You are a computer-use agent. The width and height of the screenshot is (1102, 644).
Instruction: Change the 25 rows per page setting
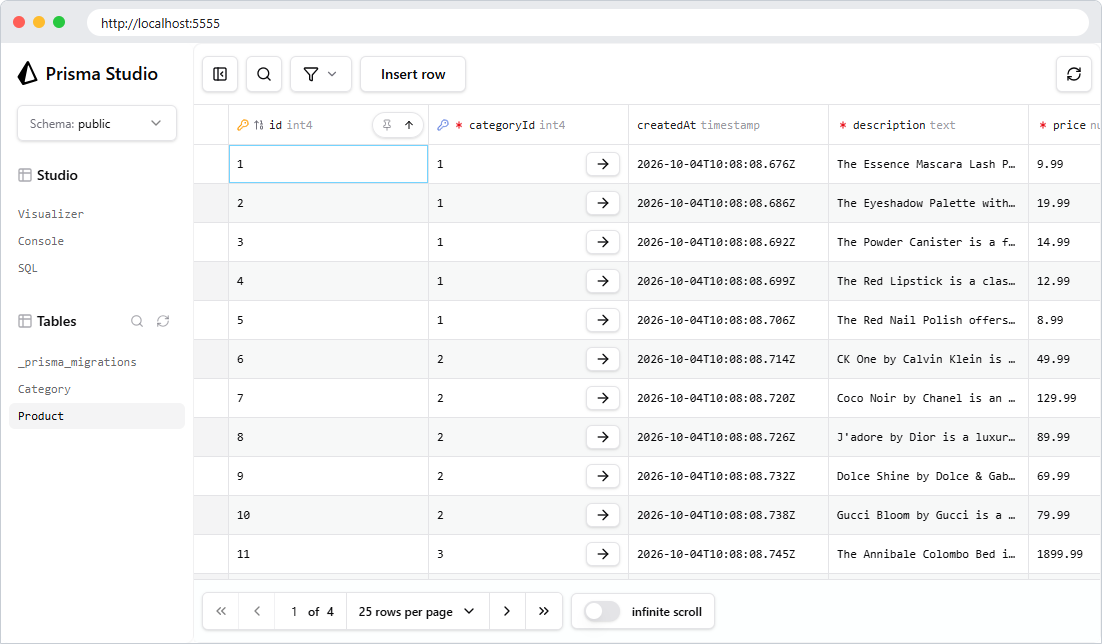tap(417, 612)
